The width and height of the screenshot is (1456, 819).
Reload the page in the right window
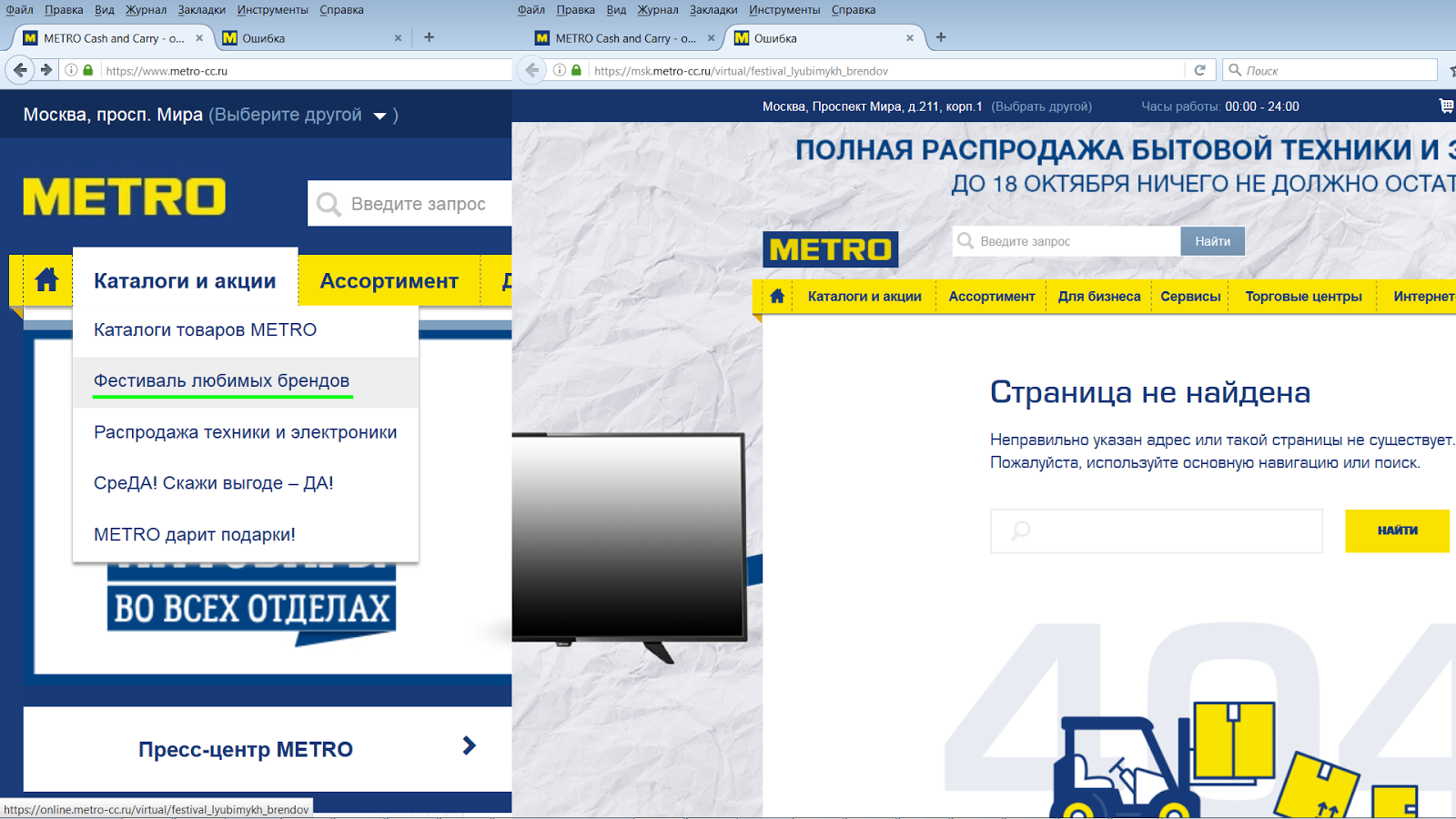1200,70
